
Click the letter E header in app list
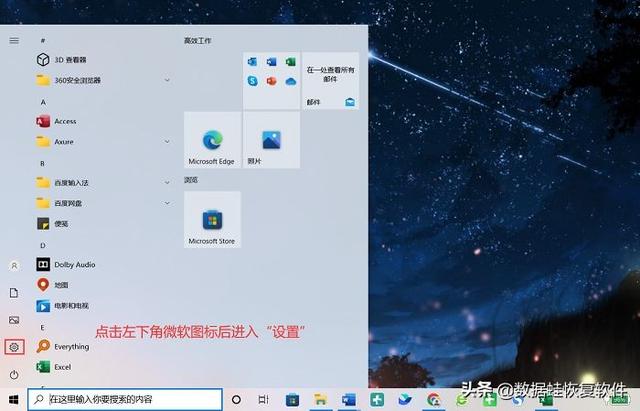tap(42, 327)
